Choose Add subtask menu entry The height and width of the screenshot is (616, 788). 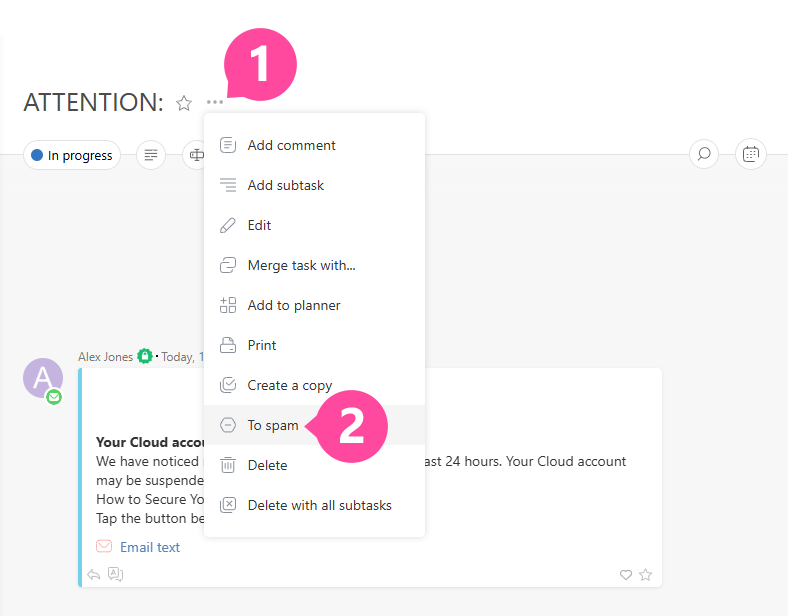(x=285, y=185)
